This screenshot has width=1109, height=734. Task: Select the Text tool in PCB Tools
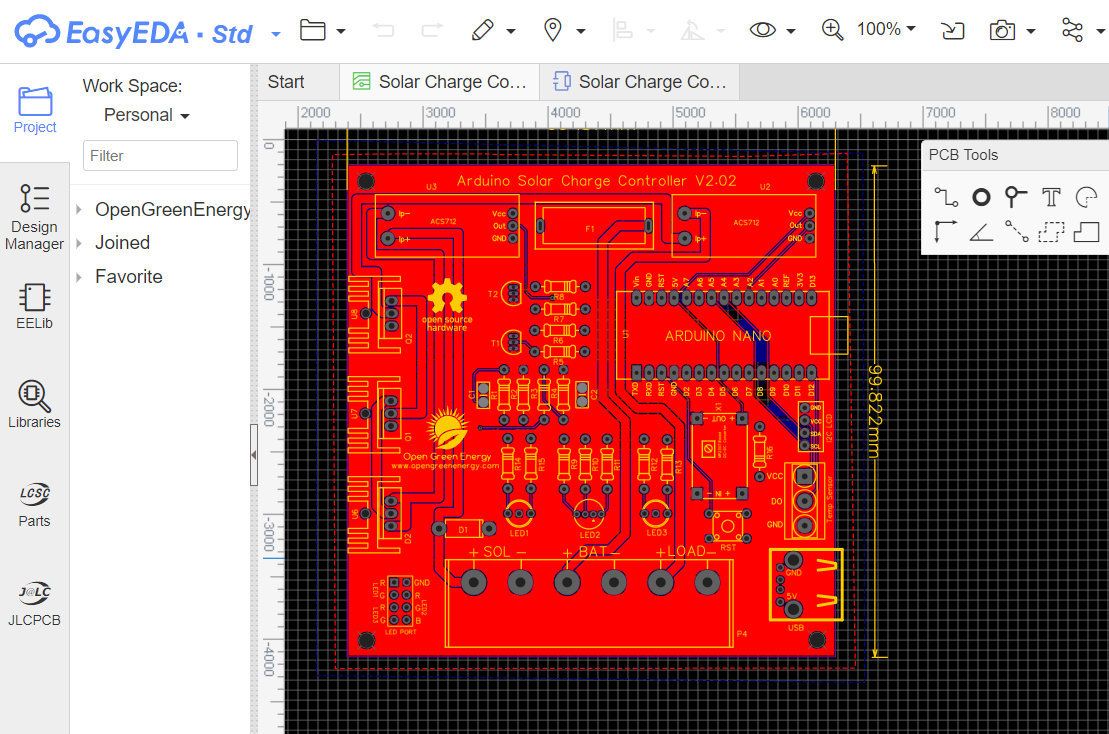pos(1049,197)
